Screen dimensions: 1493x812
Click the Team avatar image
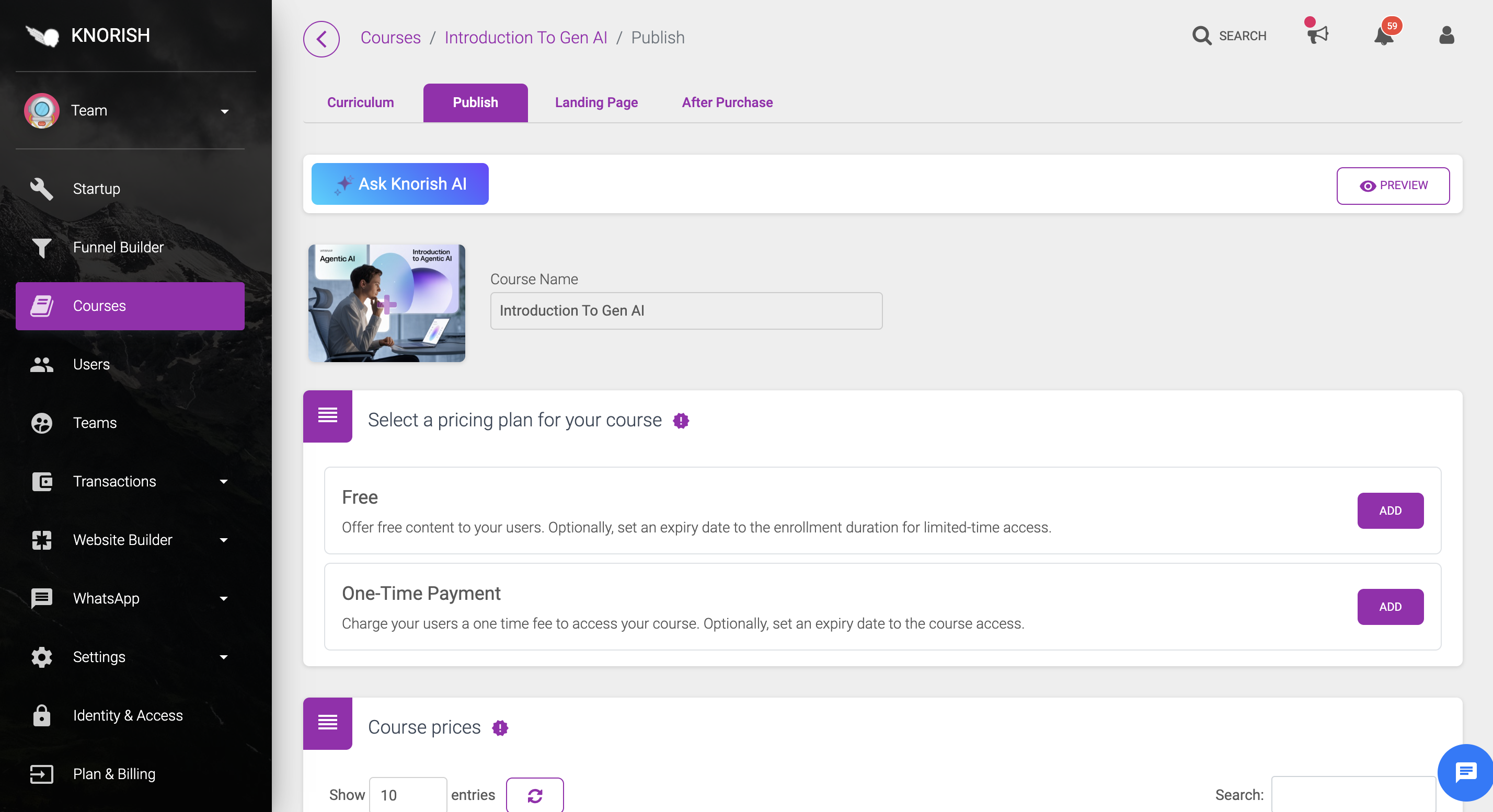coord(42,110)
